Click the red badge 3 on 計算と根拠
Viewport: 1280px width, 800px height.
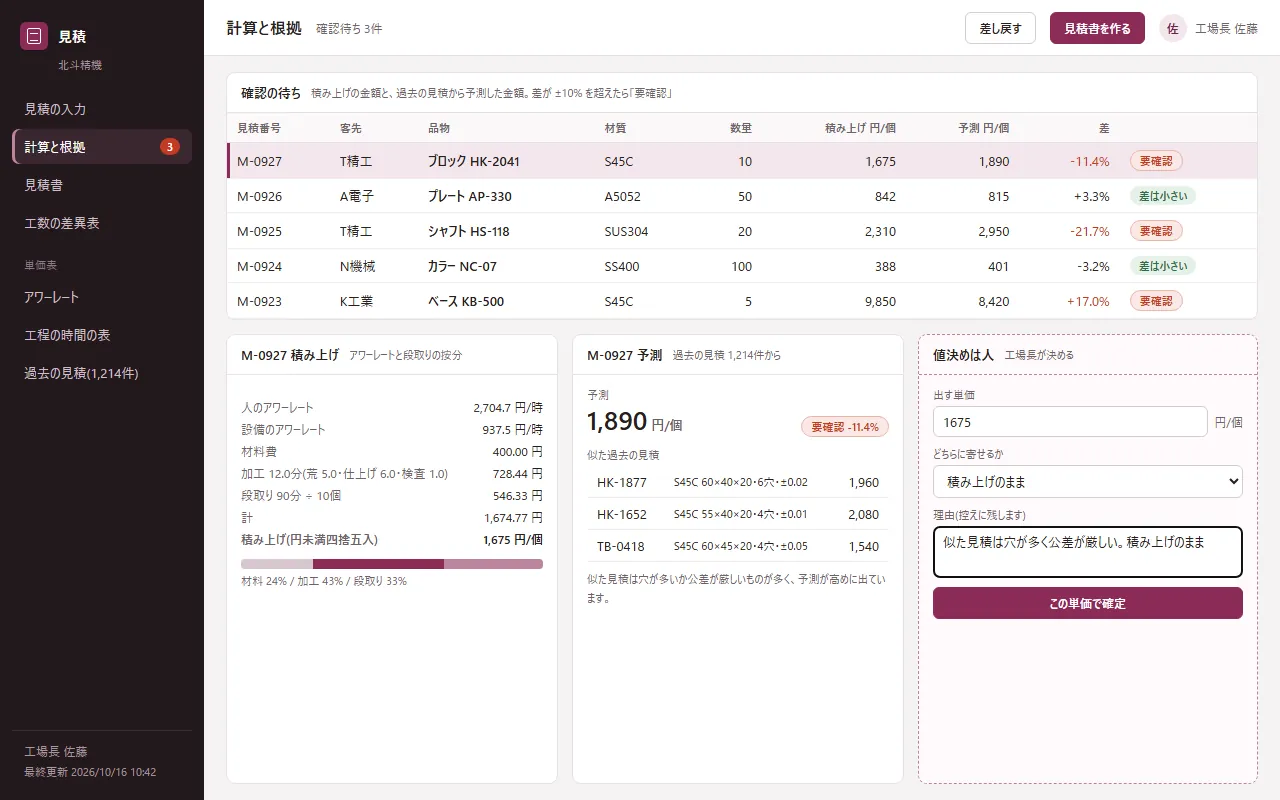pos(170,147)
